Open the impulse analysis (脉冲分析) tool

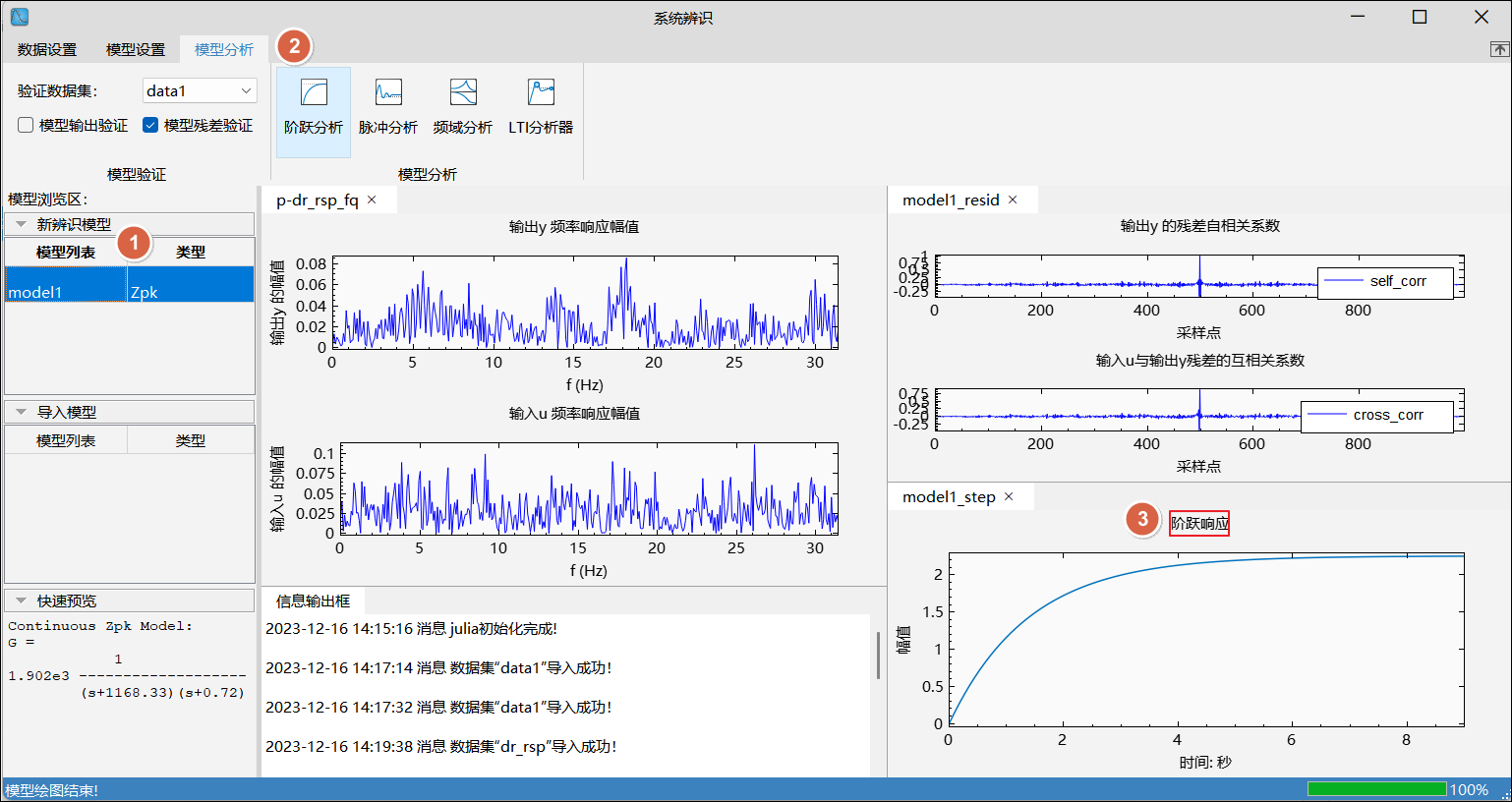387,107
